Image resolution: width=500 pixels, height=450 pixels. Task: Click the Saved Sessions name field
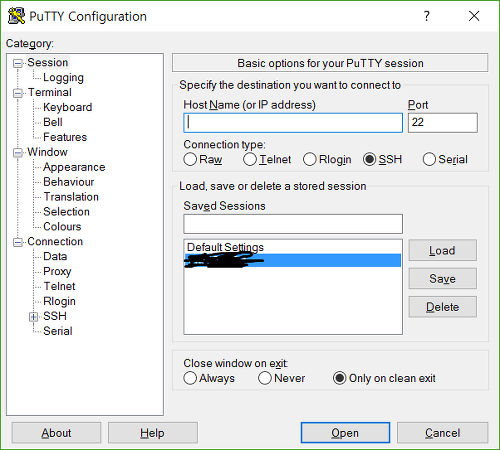point(293,224)
